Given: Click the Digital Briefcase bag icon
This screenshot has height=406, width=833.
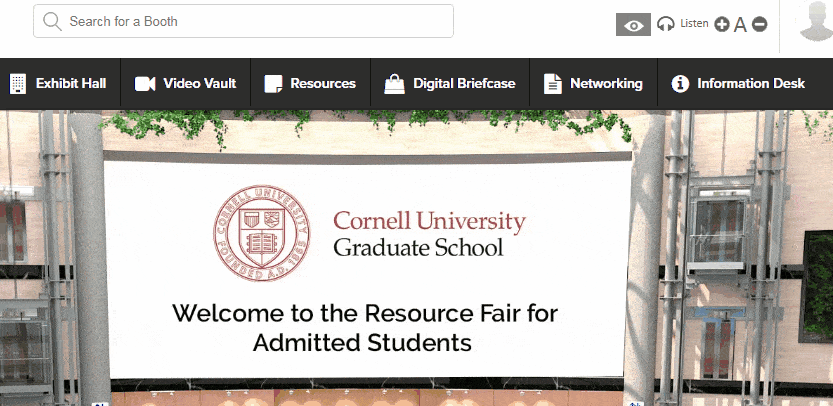Looking at the screenshot, I should tap(395, 84).
